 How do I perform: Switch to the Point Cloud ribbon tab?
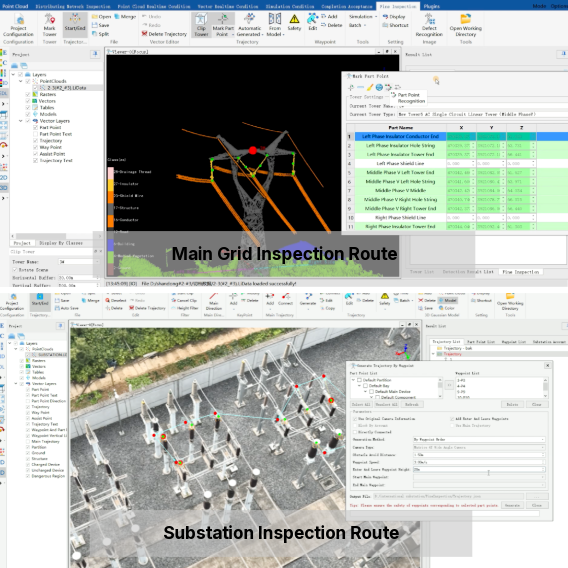pos(15,6)
